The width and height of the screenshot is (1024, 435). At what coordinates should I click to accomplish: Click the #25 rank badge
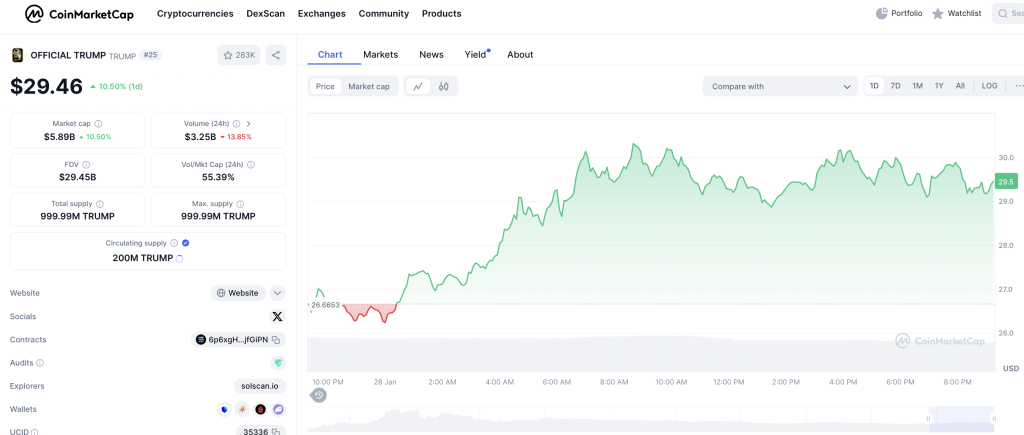click(x=151, y=55)
